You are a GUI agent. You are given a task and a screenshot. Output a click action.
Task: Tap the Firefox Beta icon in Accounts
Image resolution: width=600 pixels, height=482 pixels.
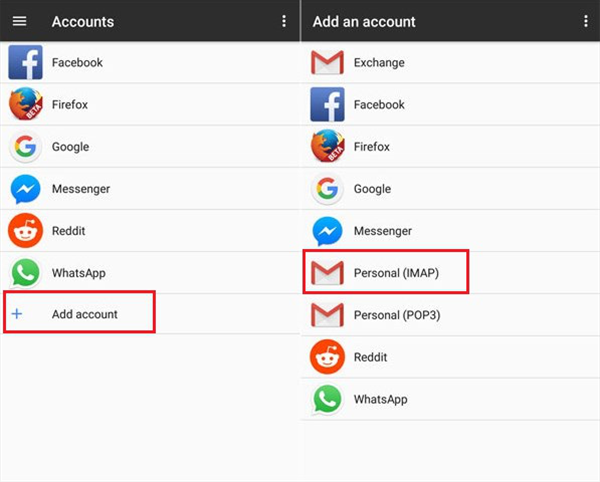pyautogui.click(x=25, y=104)
